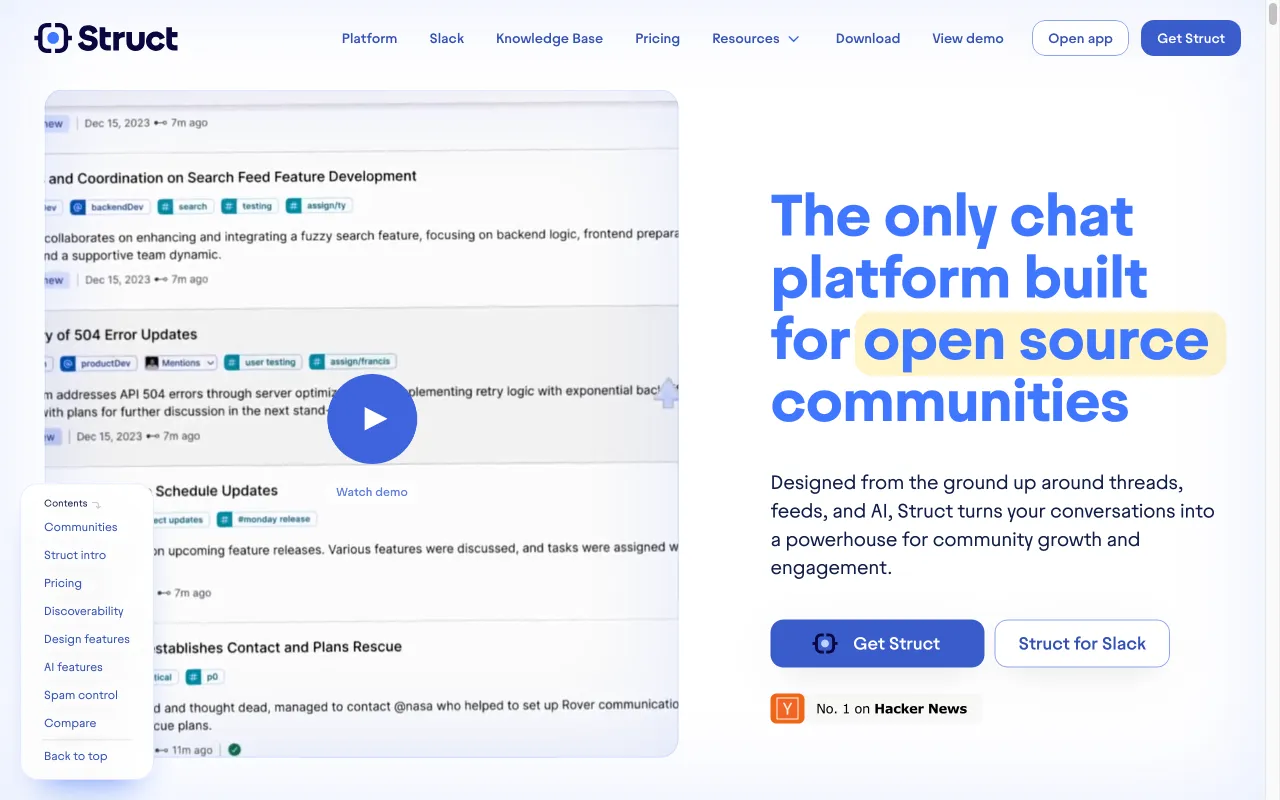The height and width of the screenshot is (800, 1280).
Task: Jump to Pricing in Contents list
Action: pyautogui.click(x=63, y=583)
